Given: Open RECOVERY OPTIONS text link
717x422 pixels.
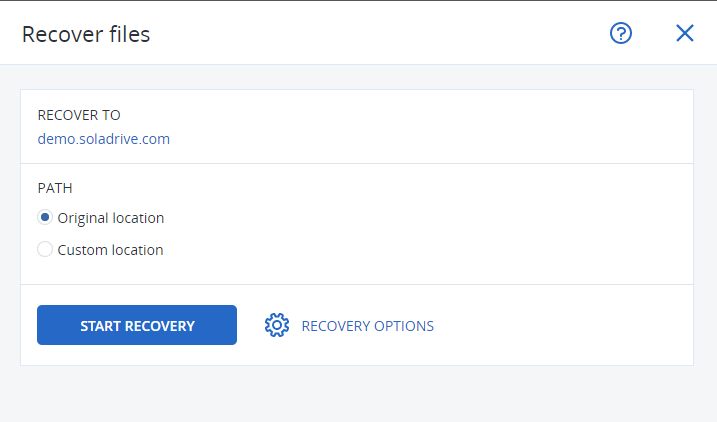Looking at the screenshot, I should [368, 326].
